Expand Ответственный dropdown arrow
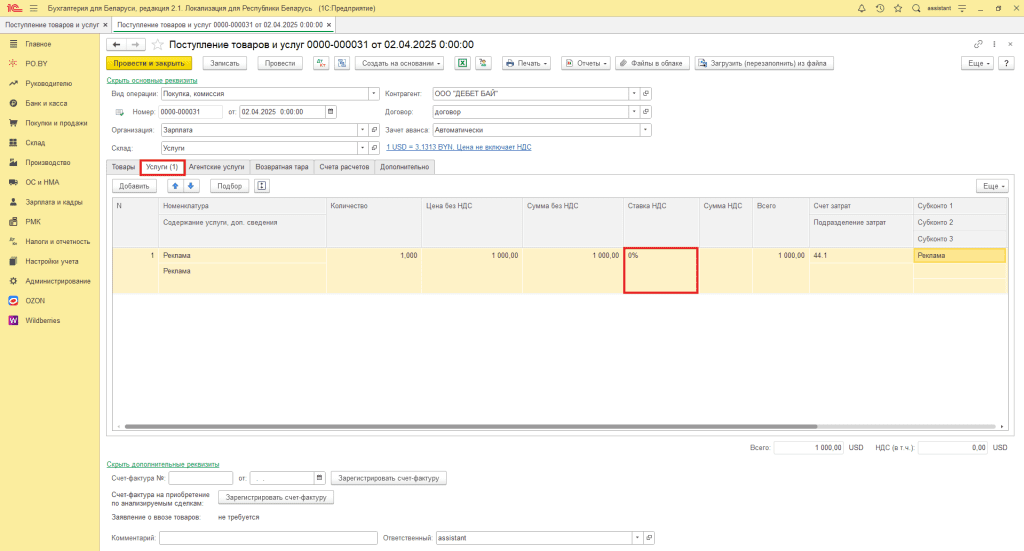 637,538
